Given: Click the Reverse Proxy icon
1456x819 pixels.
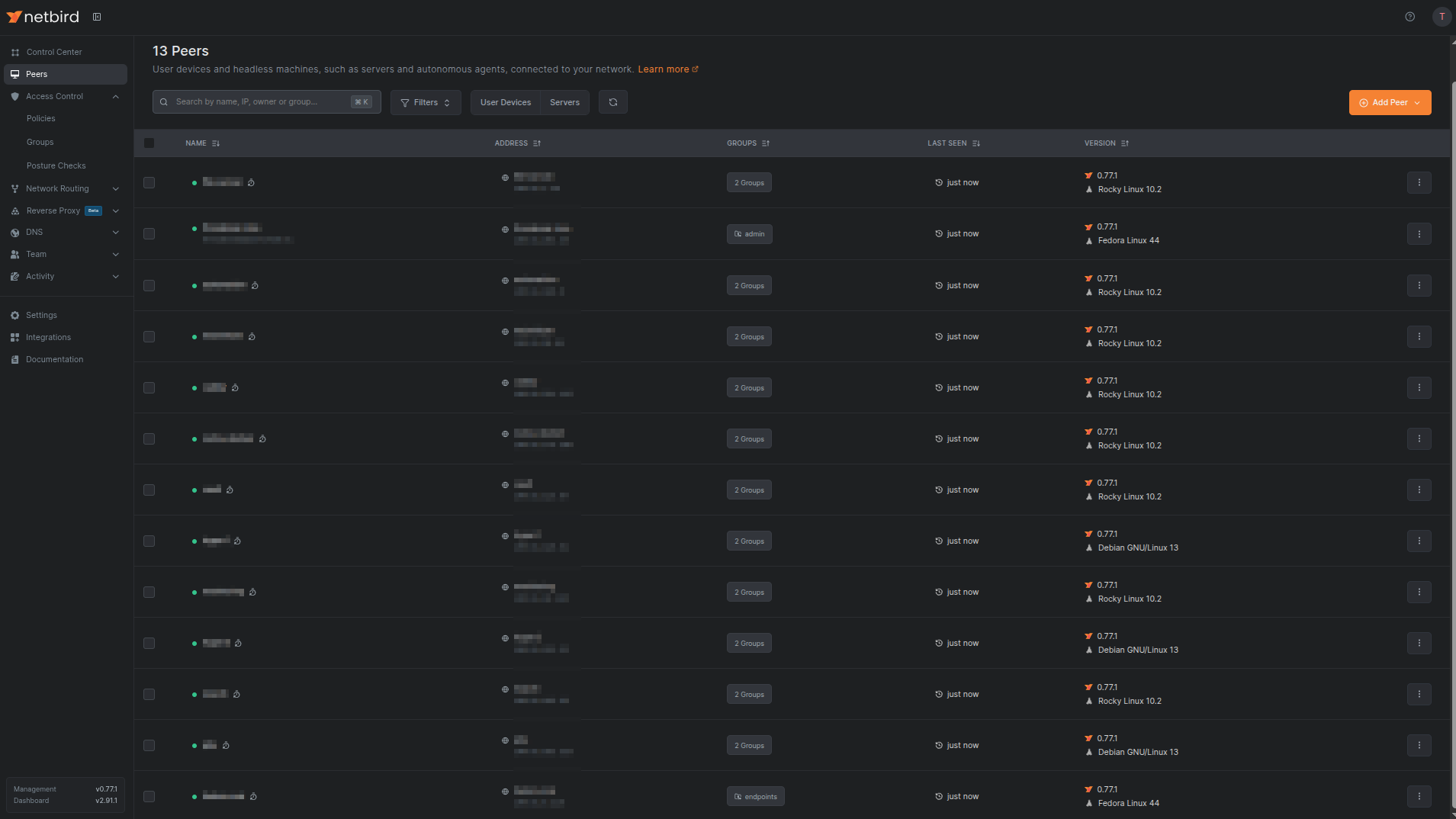Looking at the screenshot, I should pos(15,210).
